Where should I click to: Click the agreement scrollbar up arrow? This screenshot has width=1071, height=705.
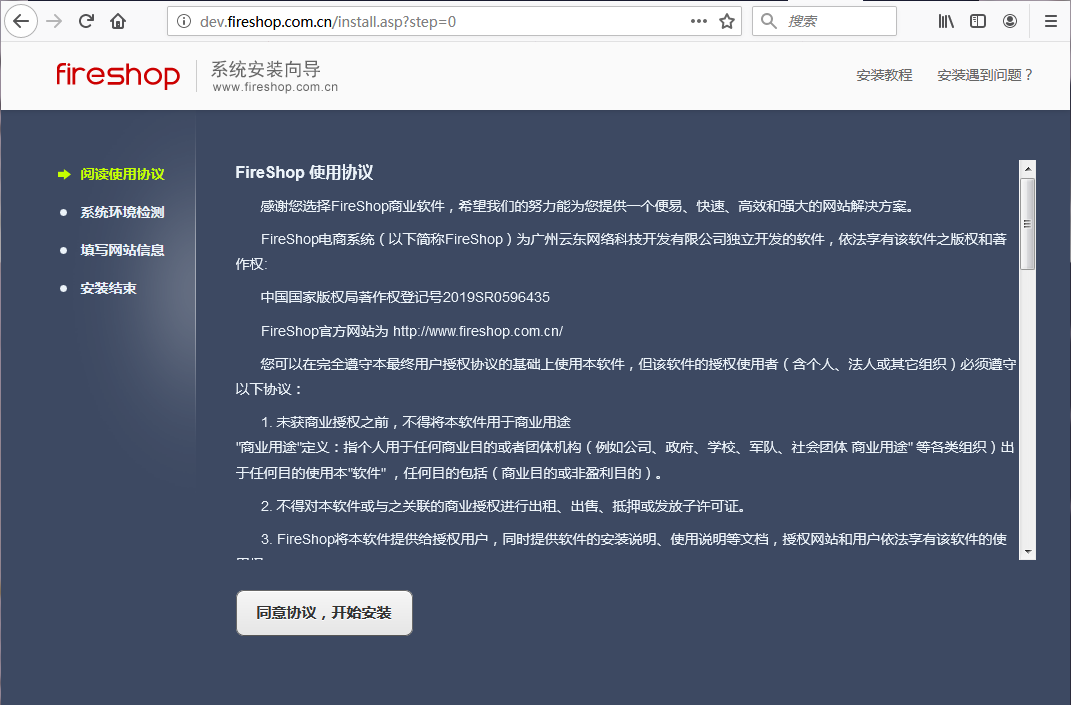(x=1027, y=168)
